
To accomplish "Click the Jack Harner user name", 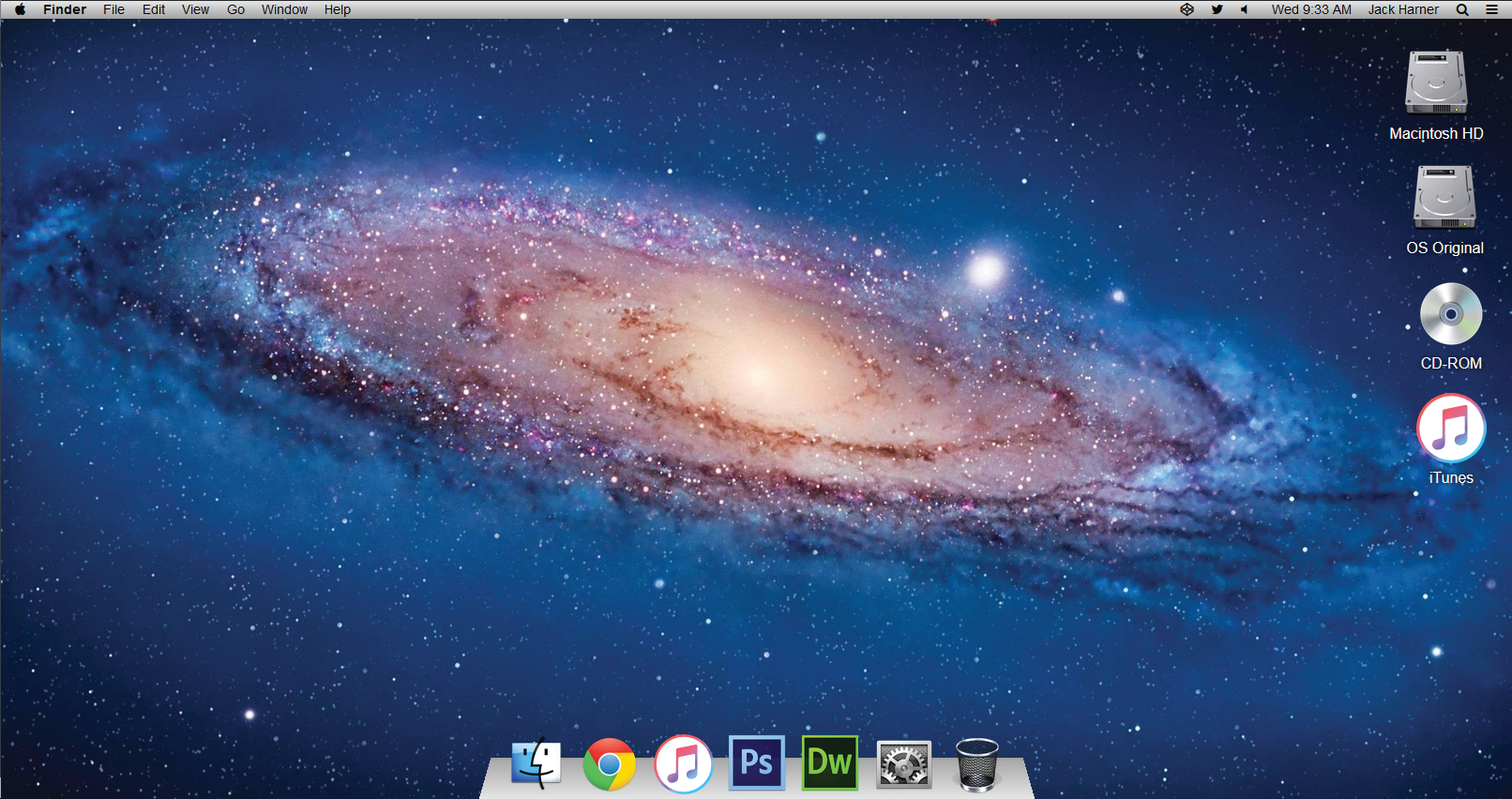I will (x=1403, y=9).
